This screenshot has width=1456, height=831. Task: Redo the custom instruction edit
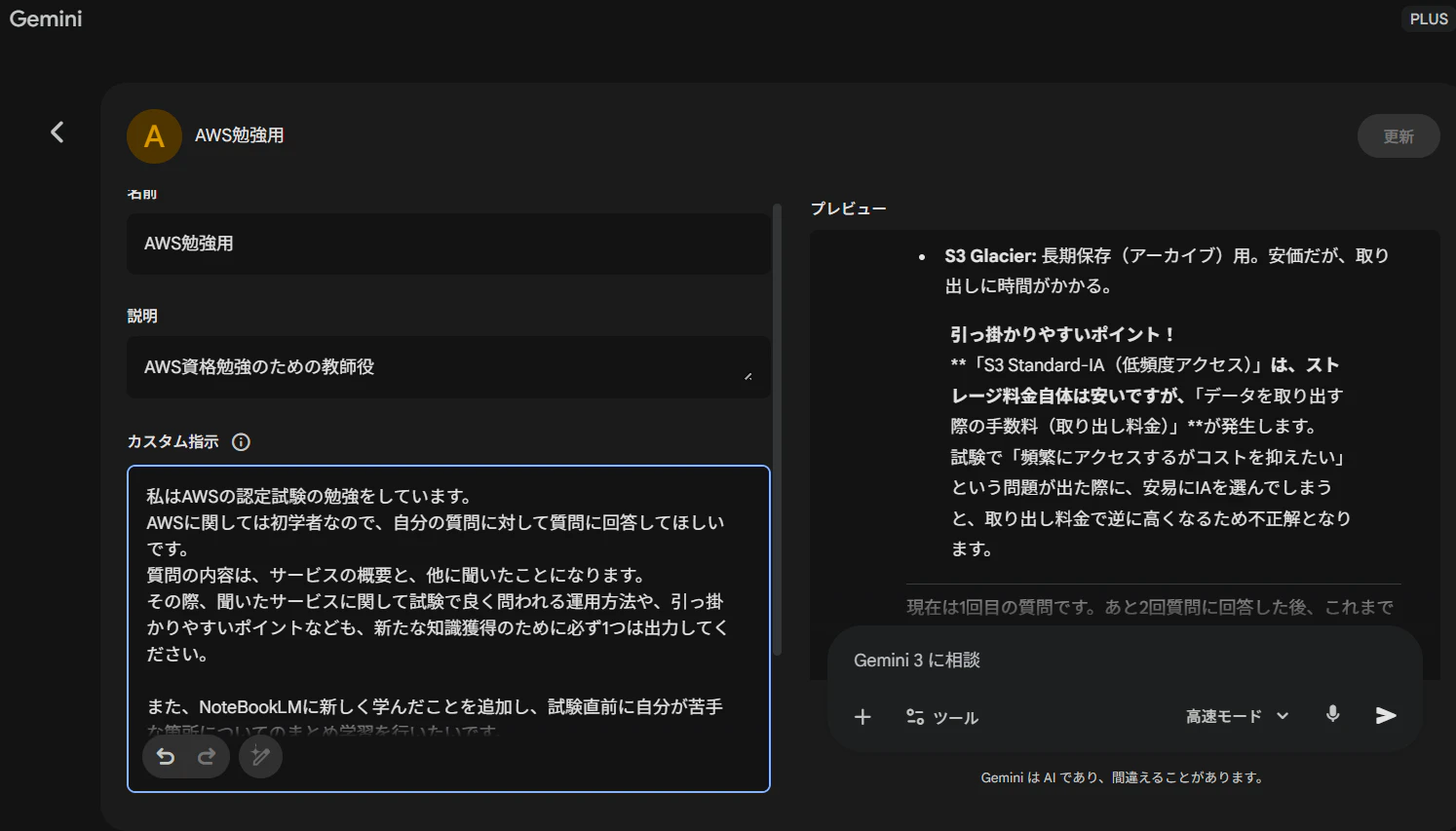coord(207,757)
